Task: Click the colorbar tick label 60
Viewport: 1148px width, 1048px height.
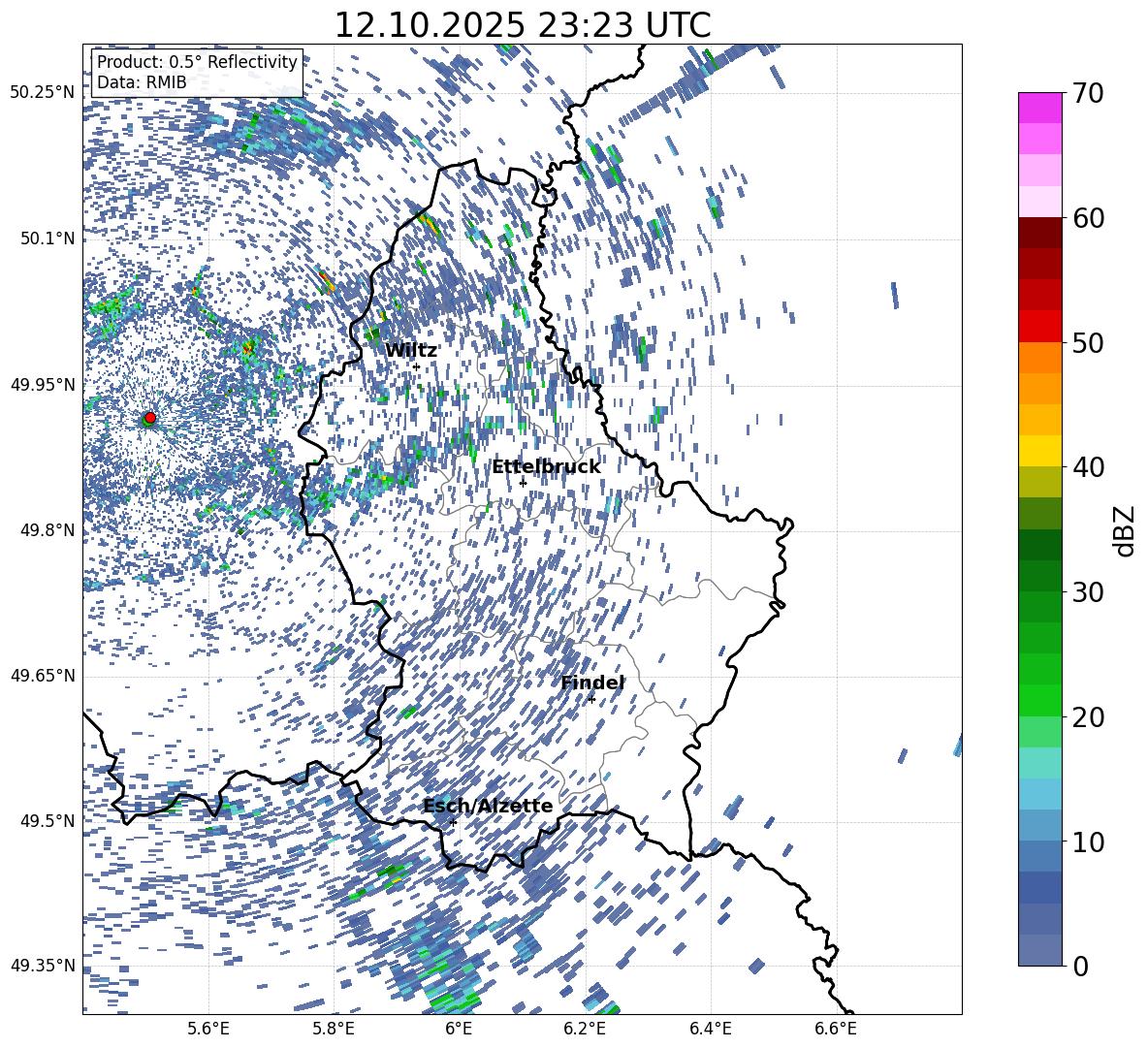Action: (1089, 218)
